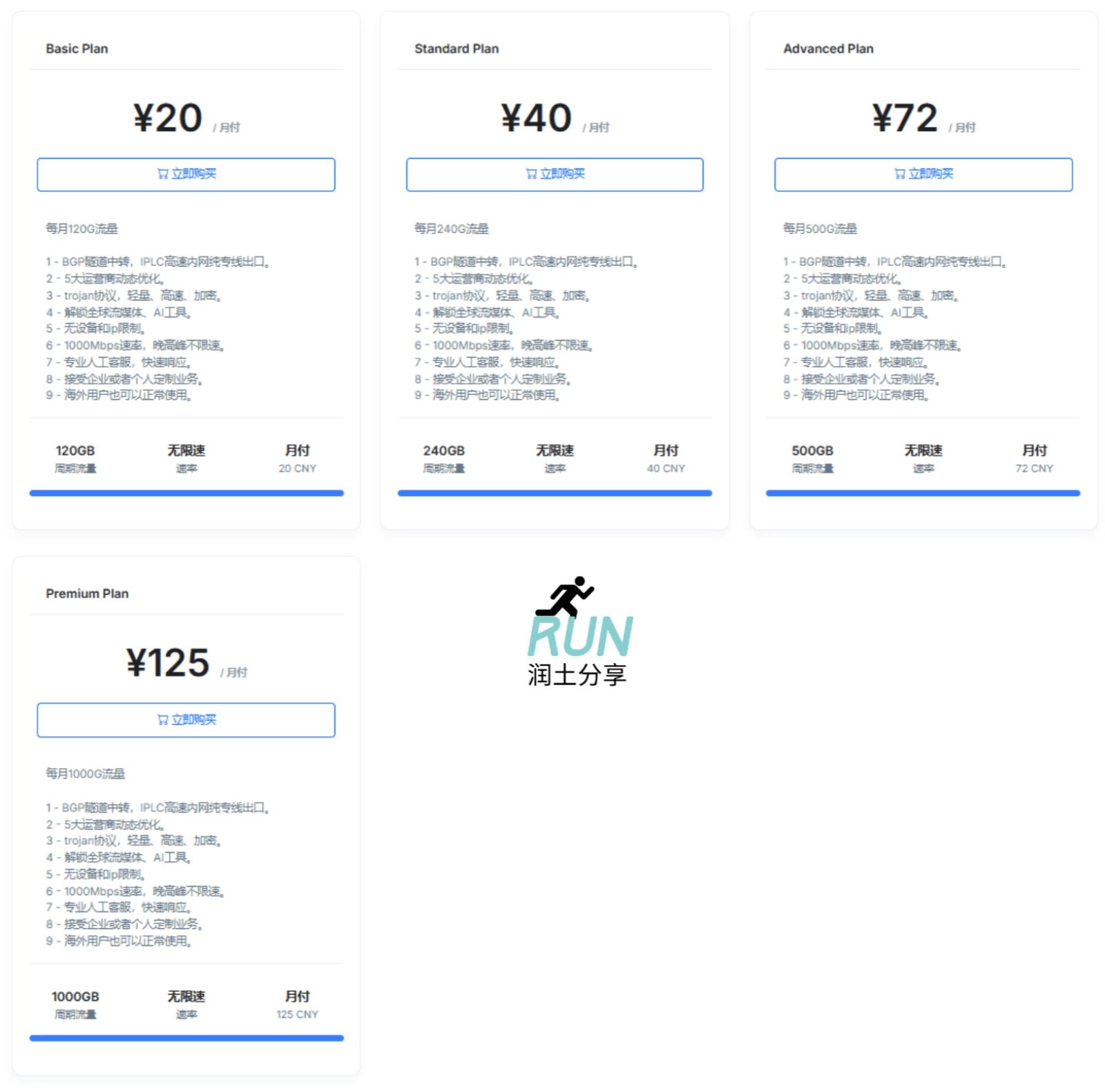Click the teal RUN logo lettering
The width and height of the screenshot is (1105, 1092).
pos(580,636)
